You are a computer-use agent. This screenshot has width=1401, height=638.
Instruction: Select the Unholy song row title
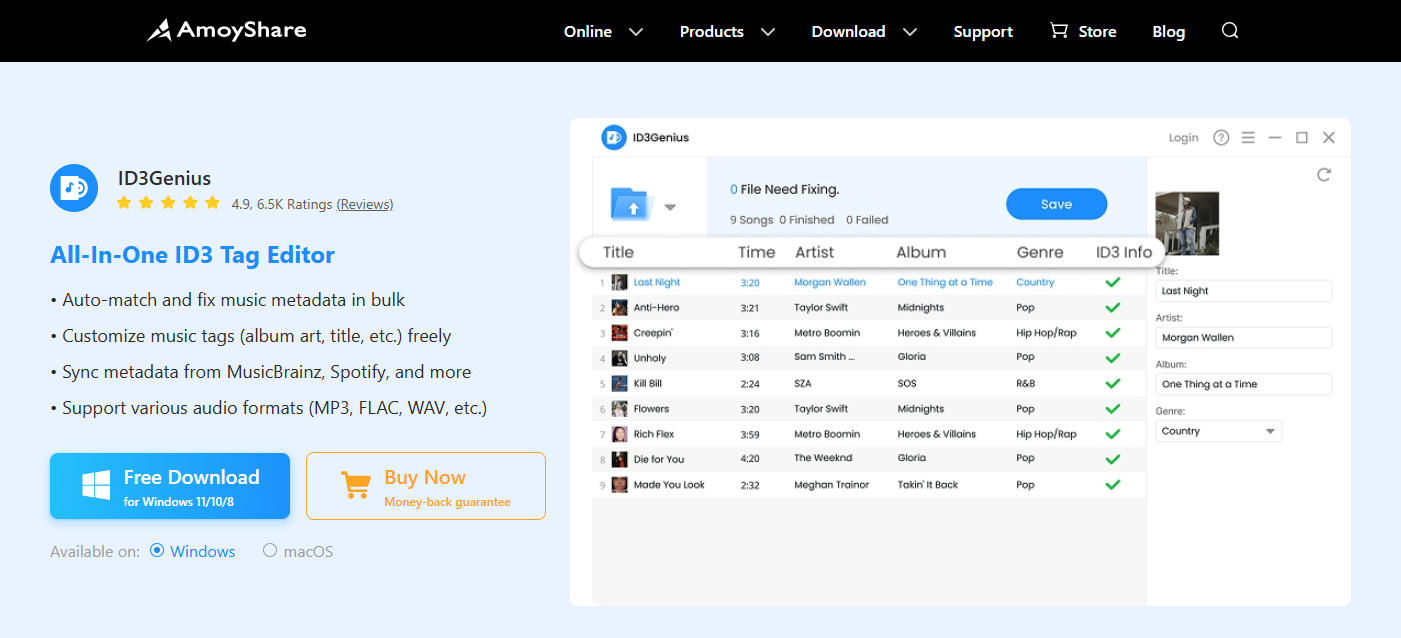point(650,358)
